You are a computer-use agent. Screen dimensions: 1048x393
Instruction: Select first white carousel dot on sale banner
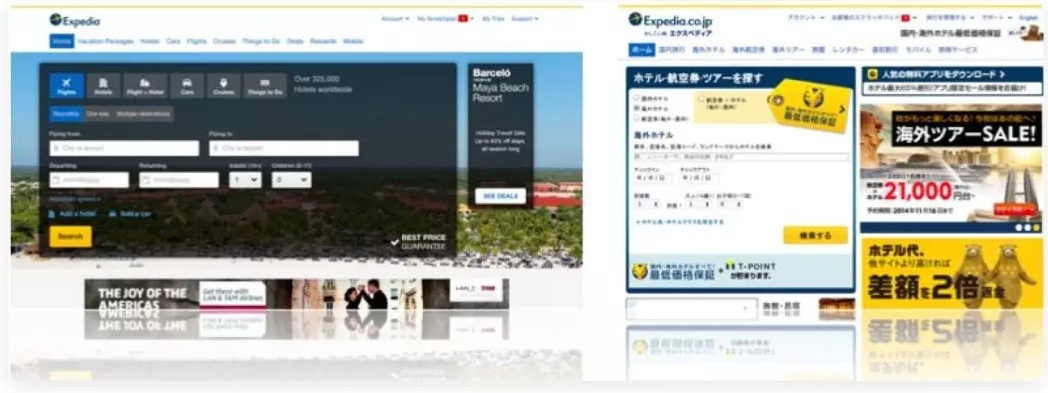[1019, 228]
